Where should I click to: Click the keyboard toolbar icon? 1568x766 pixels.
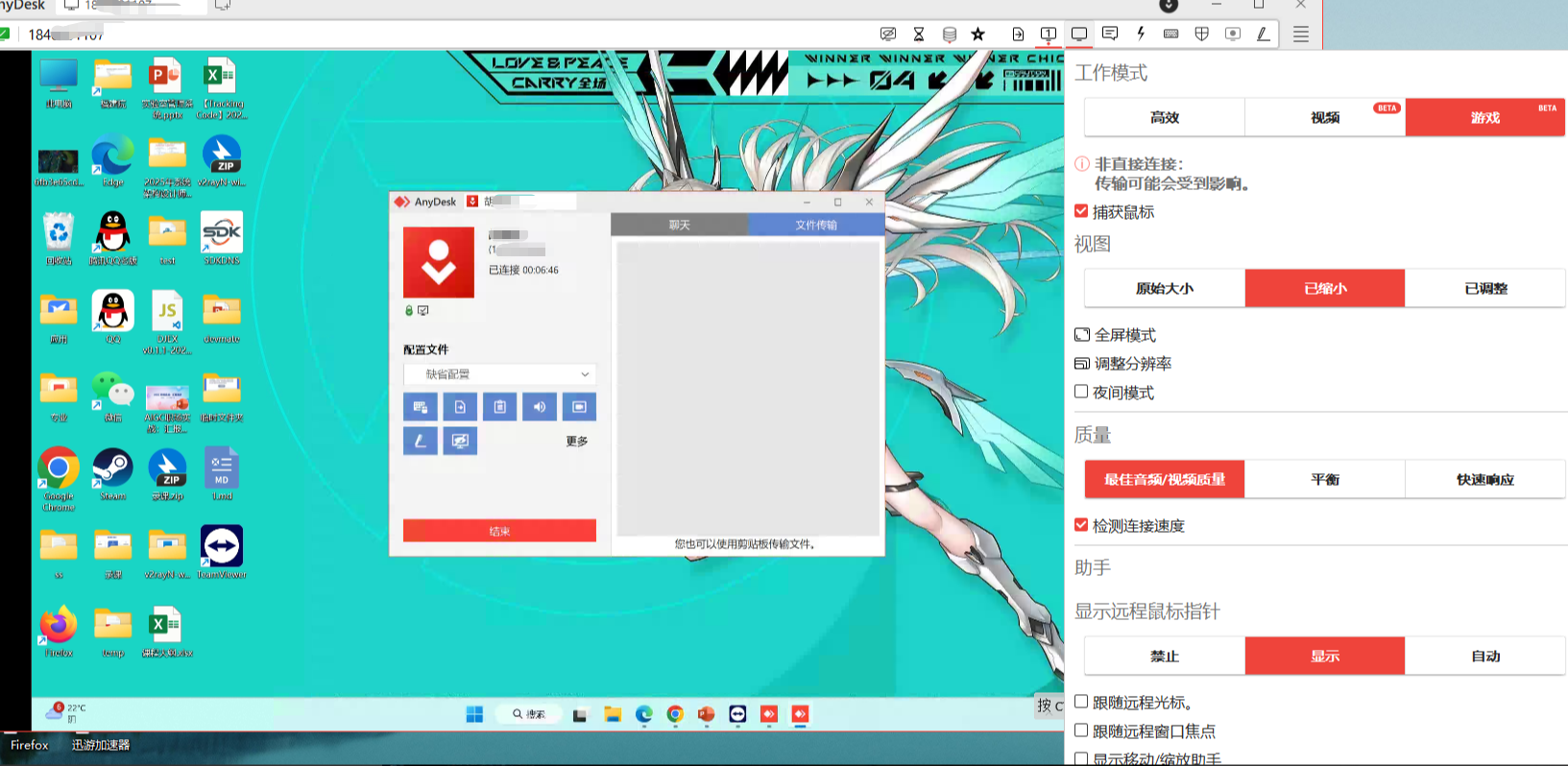[x=1170, y=34]
